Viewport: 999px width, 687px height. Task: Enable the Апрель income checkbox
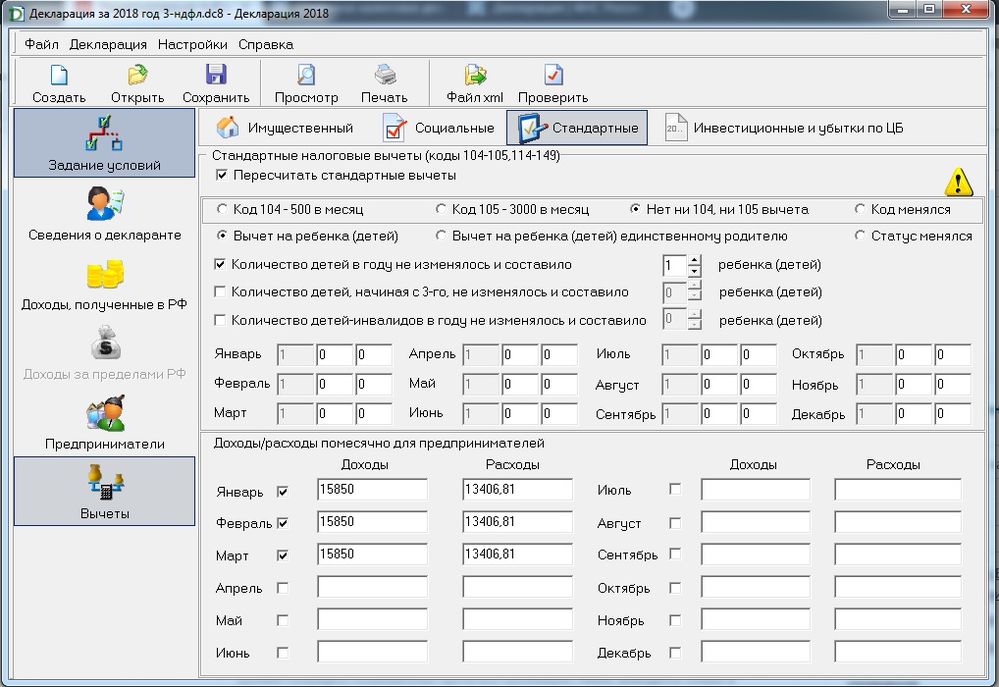[x=282, y=588]
